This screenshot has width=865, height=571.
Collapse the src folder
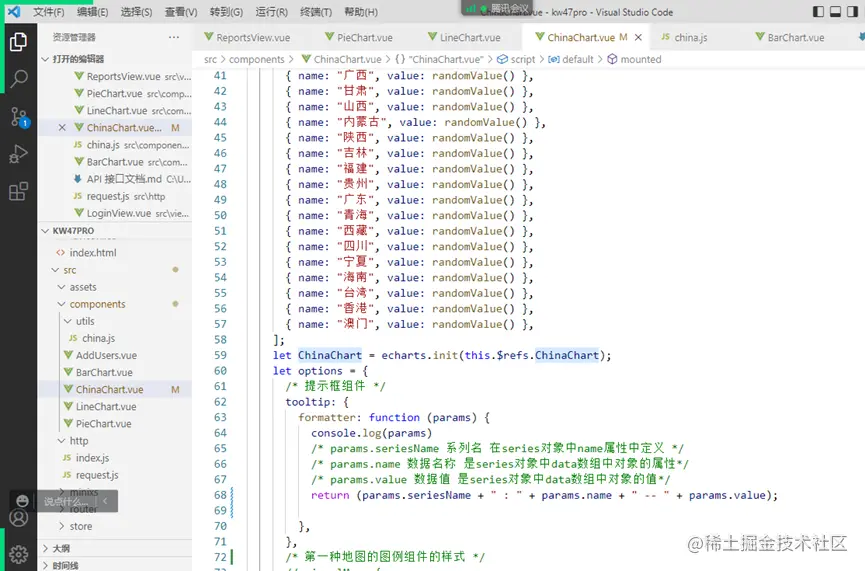tap(70, 270)
